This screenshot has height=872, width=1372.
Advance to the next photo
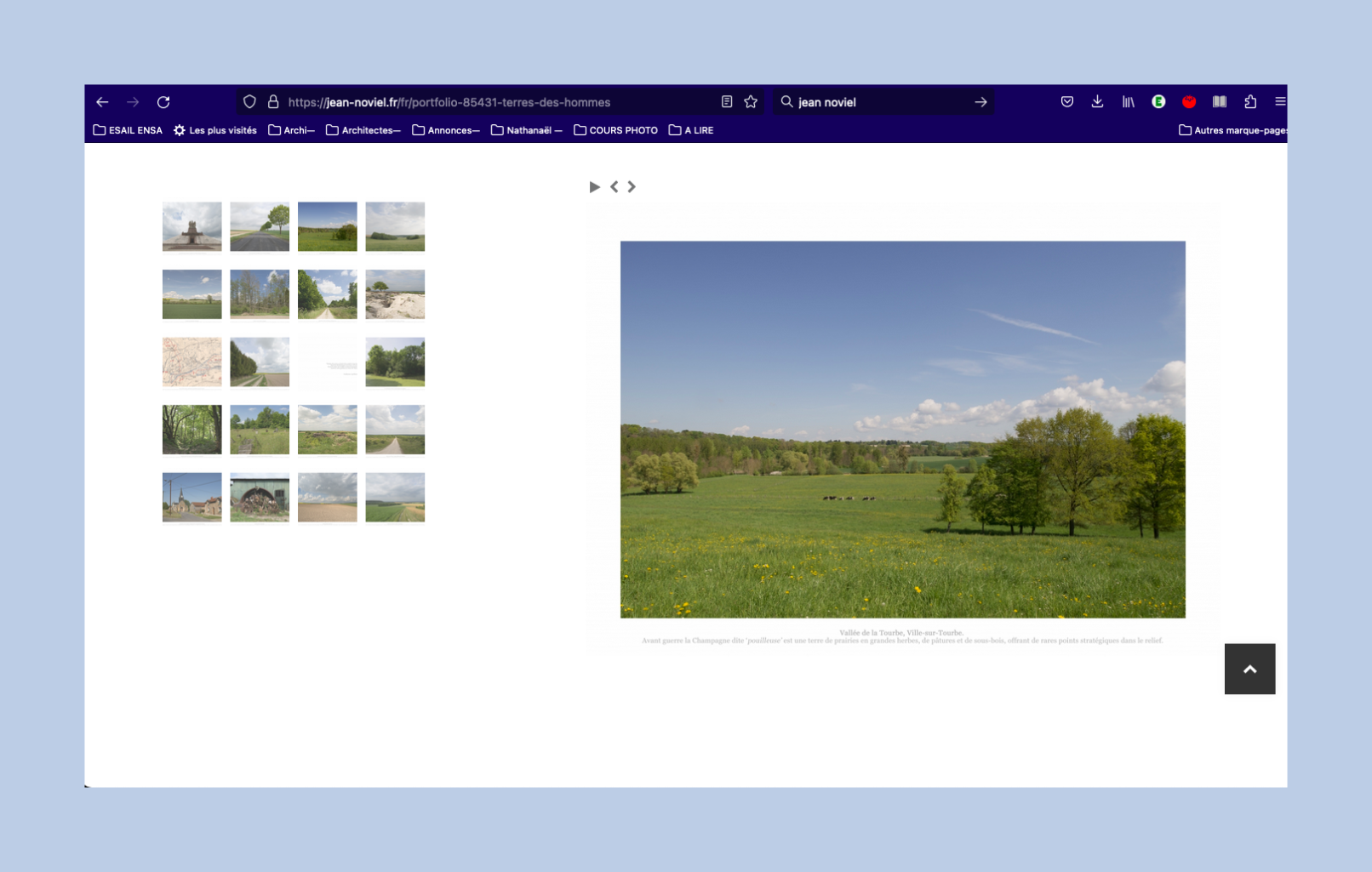point(632,187)
